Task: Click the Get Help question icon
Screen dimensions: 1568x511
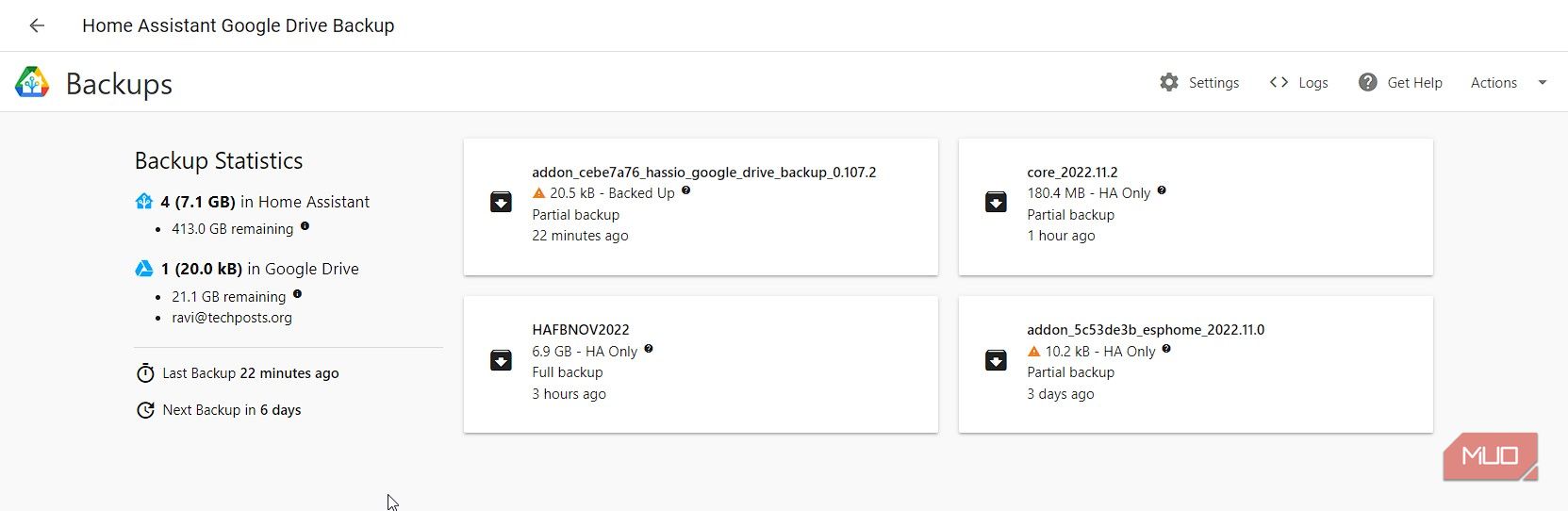Action: [1367, 82]
